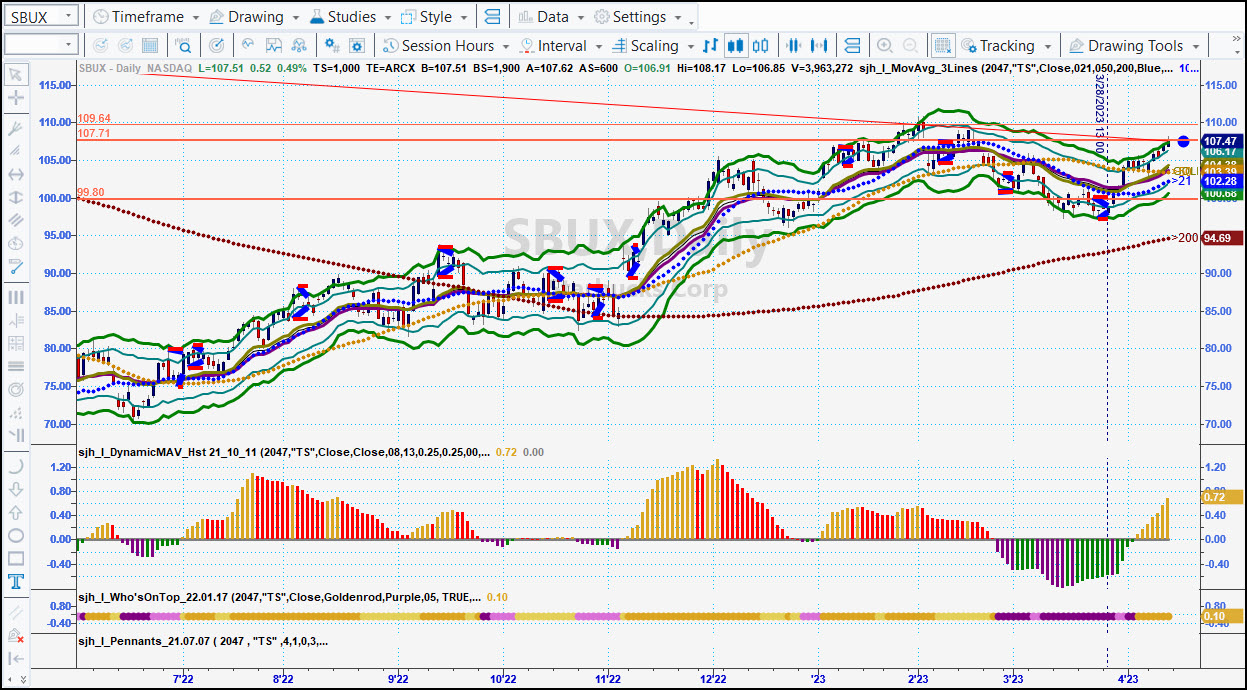The width and height of the screenshot is (1247, 690).
Task: Click the "12'22" date axis label
Action: (712, 677)
